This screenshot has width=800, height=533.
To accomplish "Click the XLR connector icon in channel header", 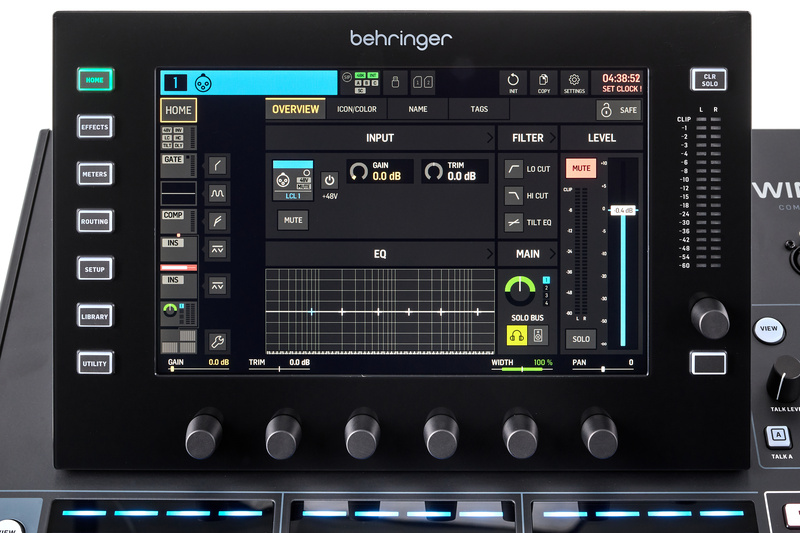I will 203,83.
